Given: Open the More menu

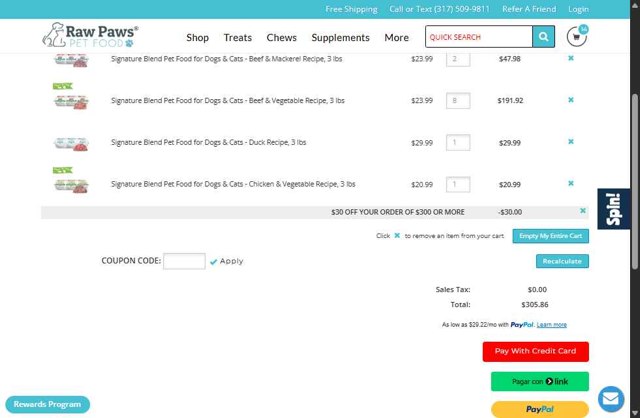Looking at the screenshot, I should coord(396,38).
